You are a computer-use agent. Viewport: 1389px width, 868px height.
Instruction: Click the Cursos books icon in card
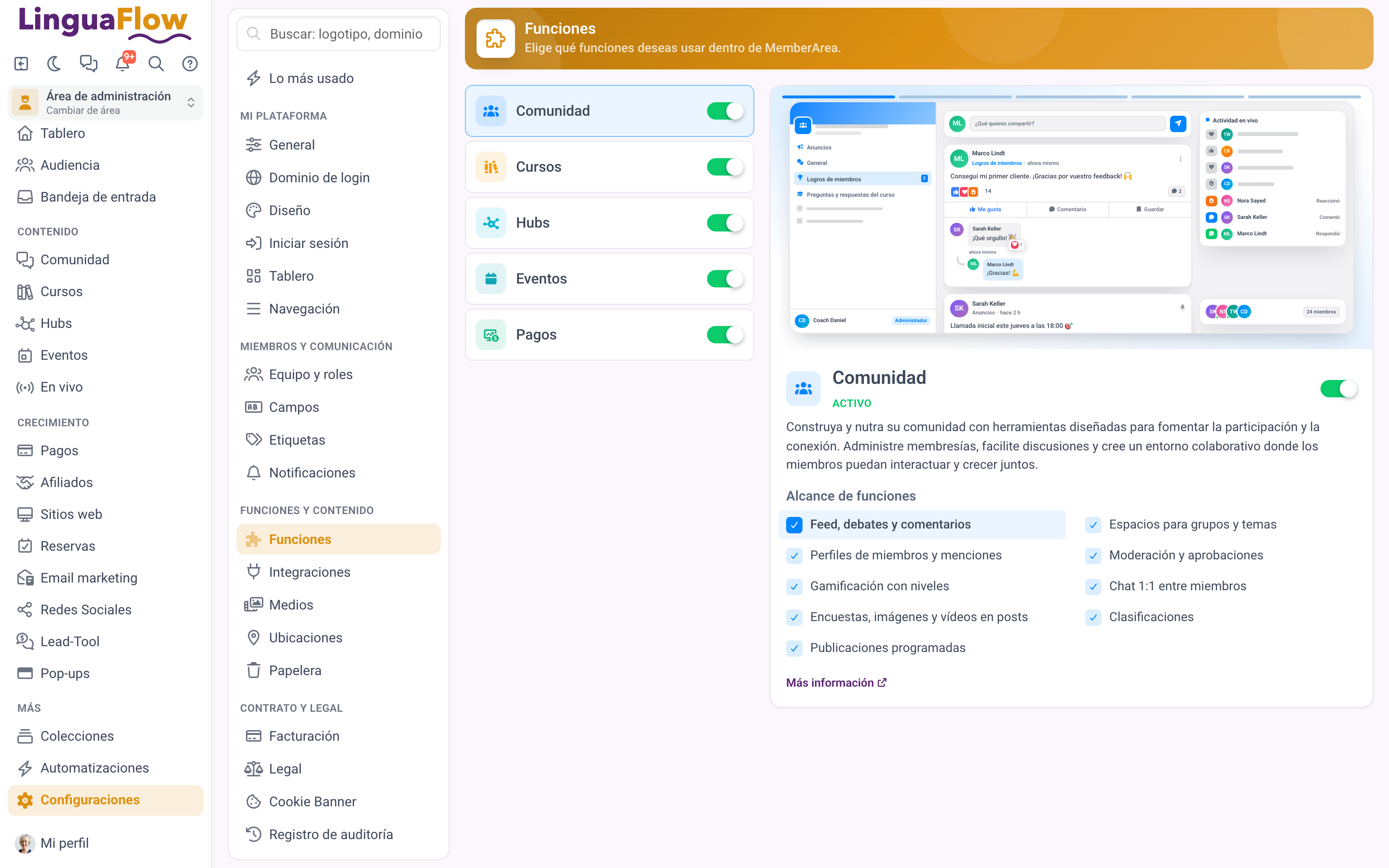point(491,167)
